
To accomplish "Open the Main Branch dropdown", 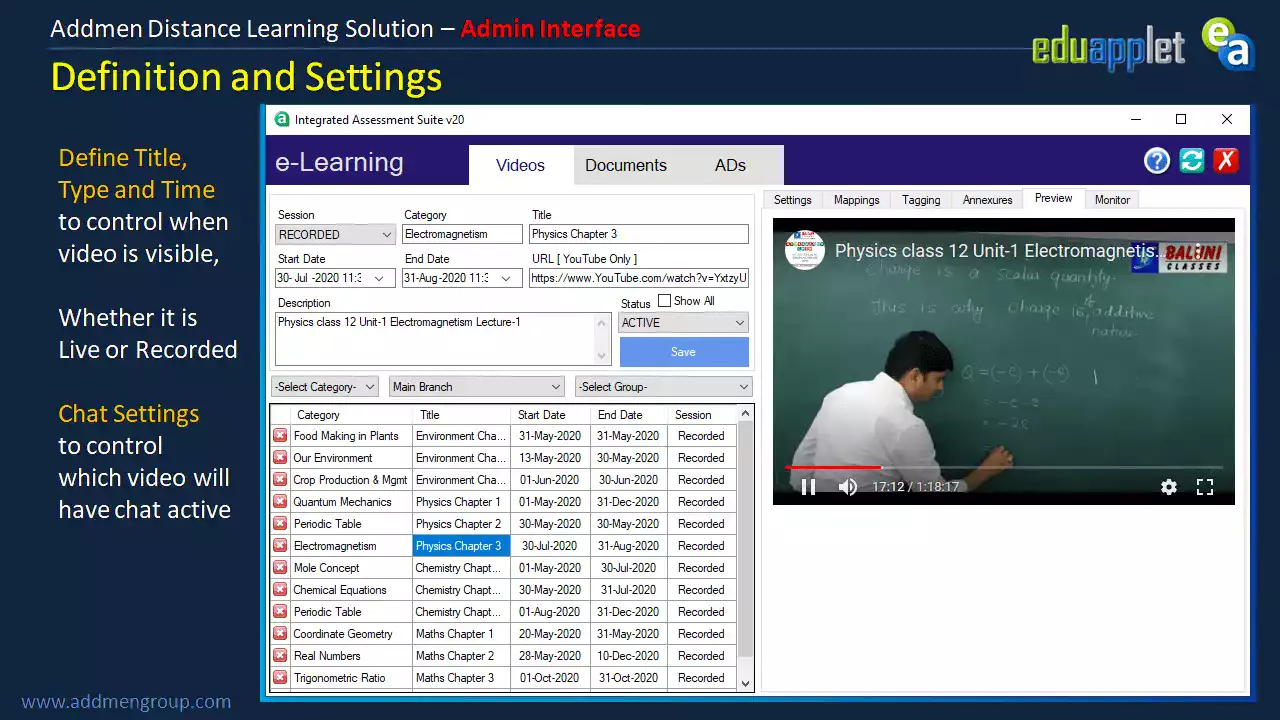I will (x=556, y=387).
